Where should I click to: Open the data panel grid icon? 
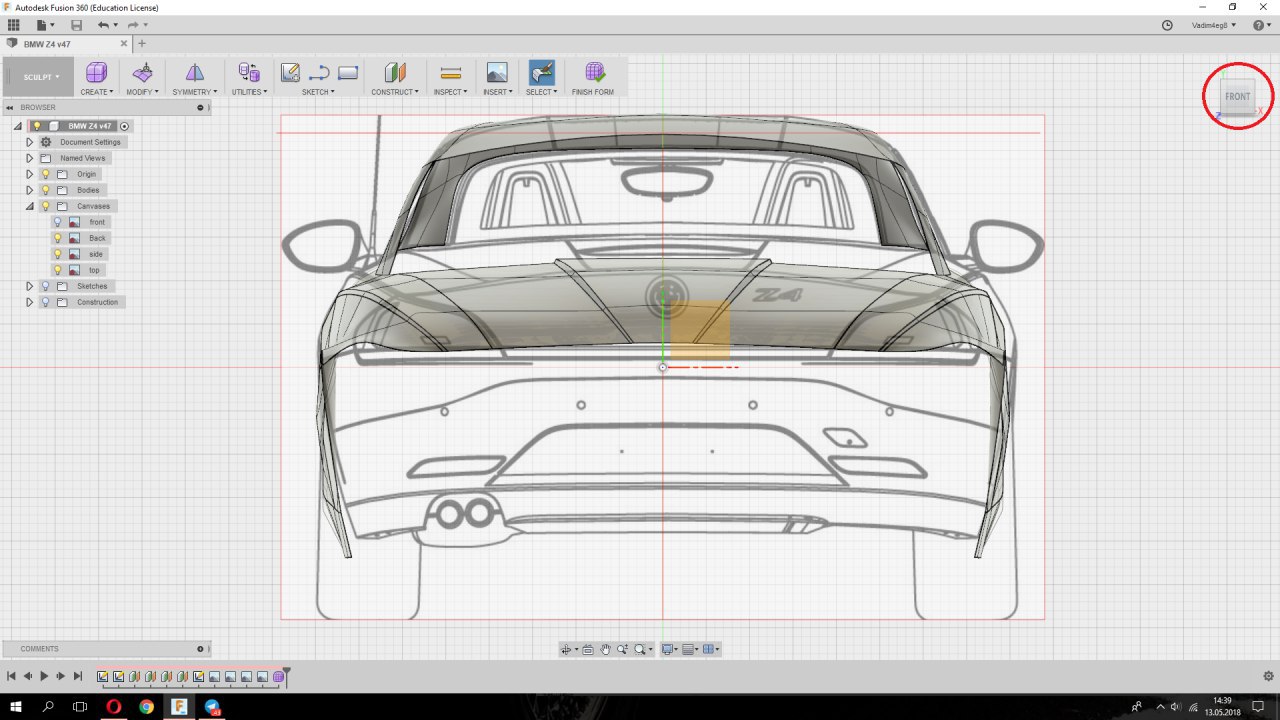[13, 25]
